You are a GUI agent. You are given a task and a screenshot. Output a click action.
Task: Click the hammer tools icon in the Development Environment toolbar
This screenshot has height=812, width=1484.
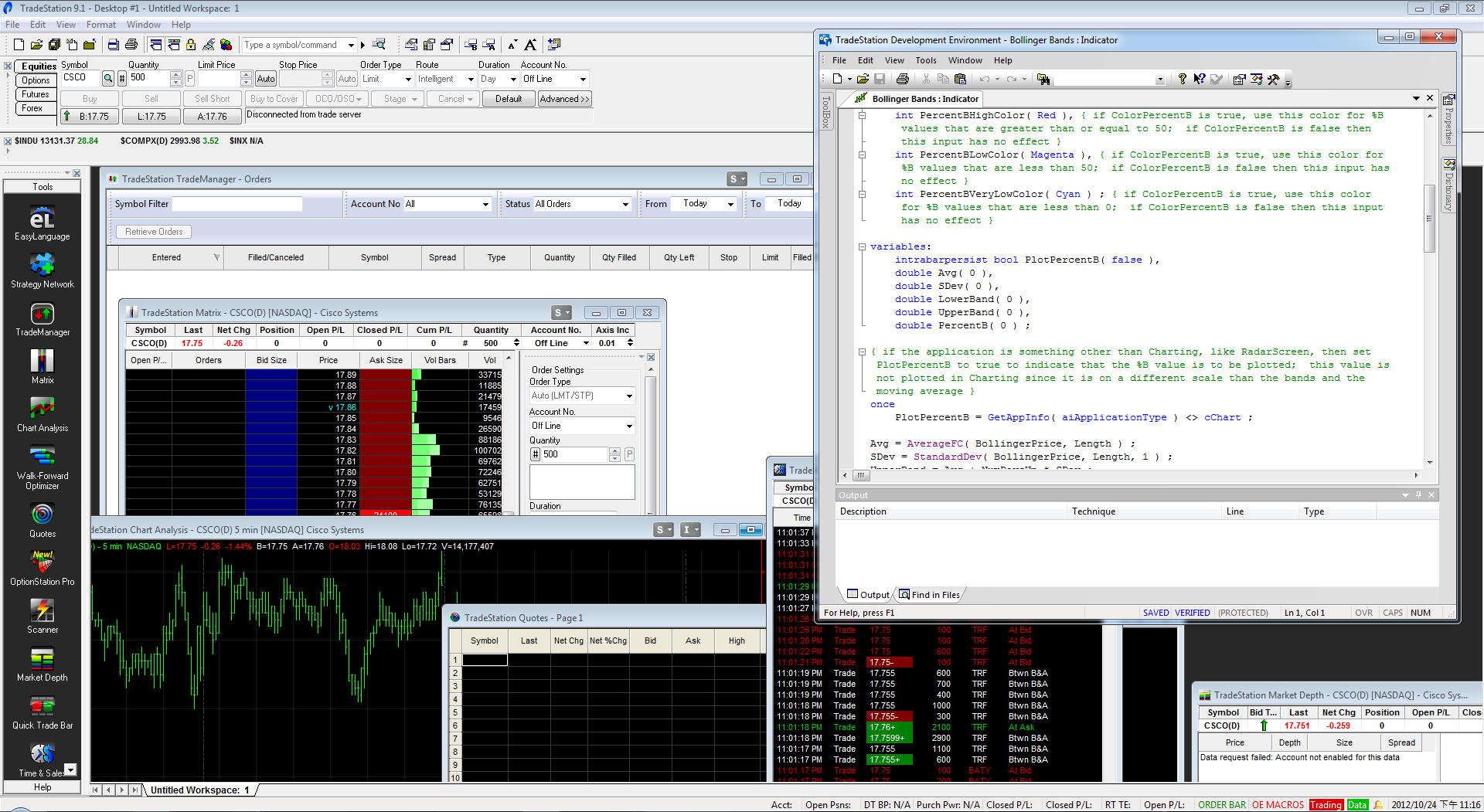click(1274, 79)
